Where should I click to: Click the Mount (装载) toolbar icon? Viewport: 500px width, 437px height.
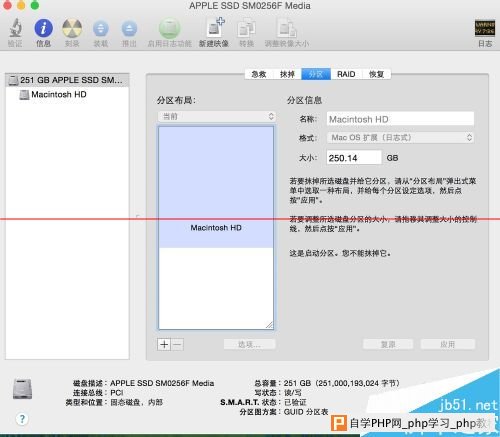[x=101, y=29]
